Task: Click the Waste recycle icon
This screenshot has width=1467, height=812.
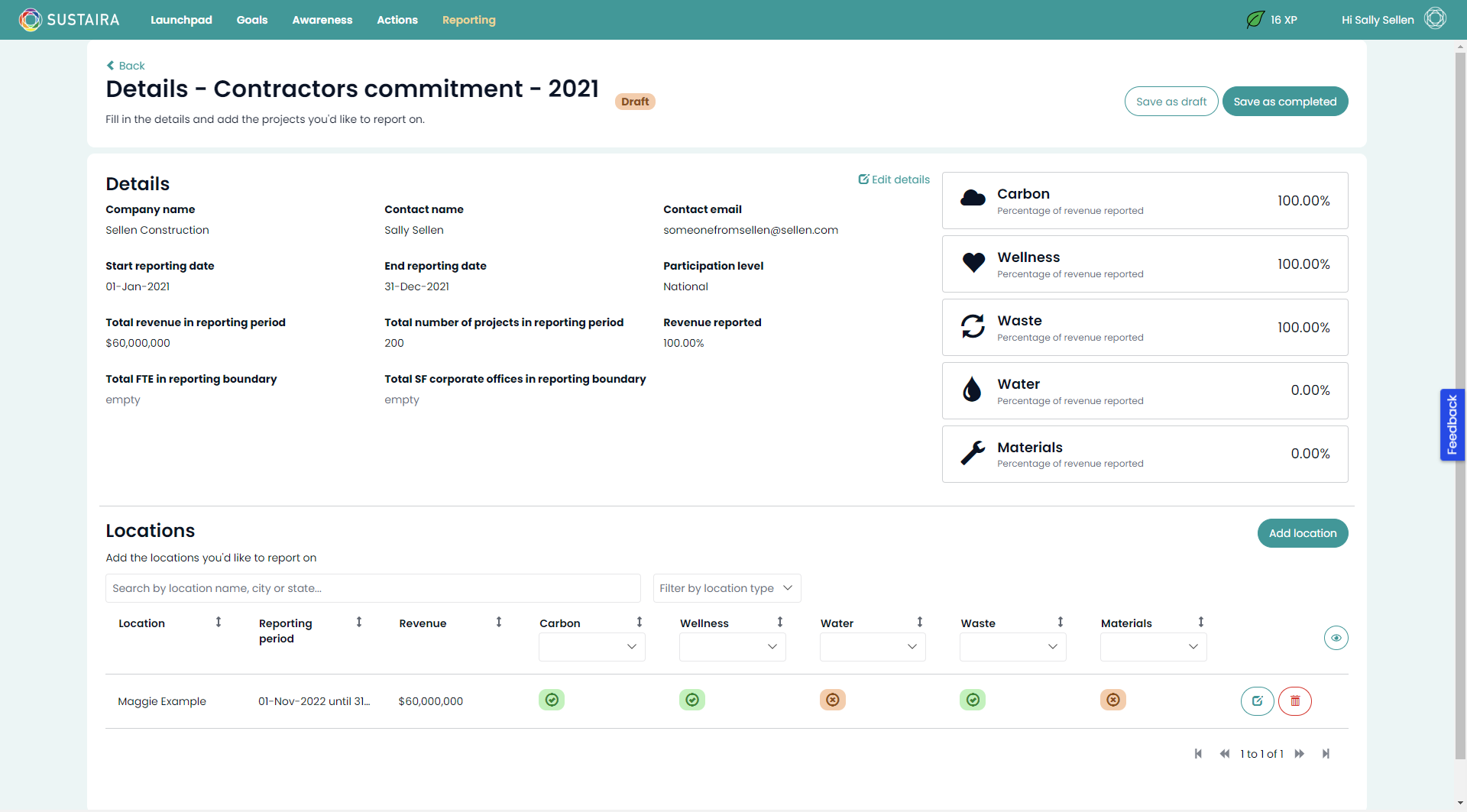Action: (x=973, y=326)
